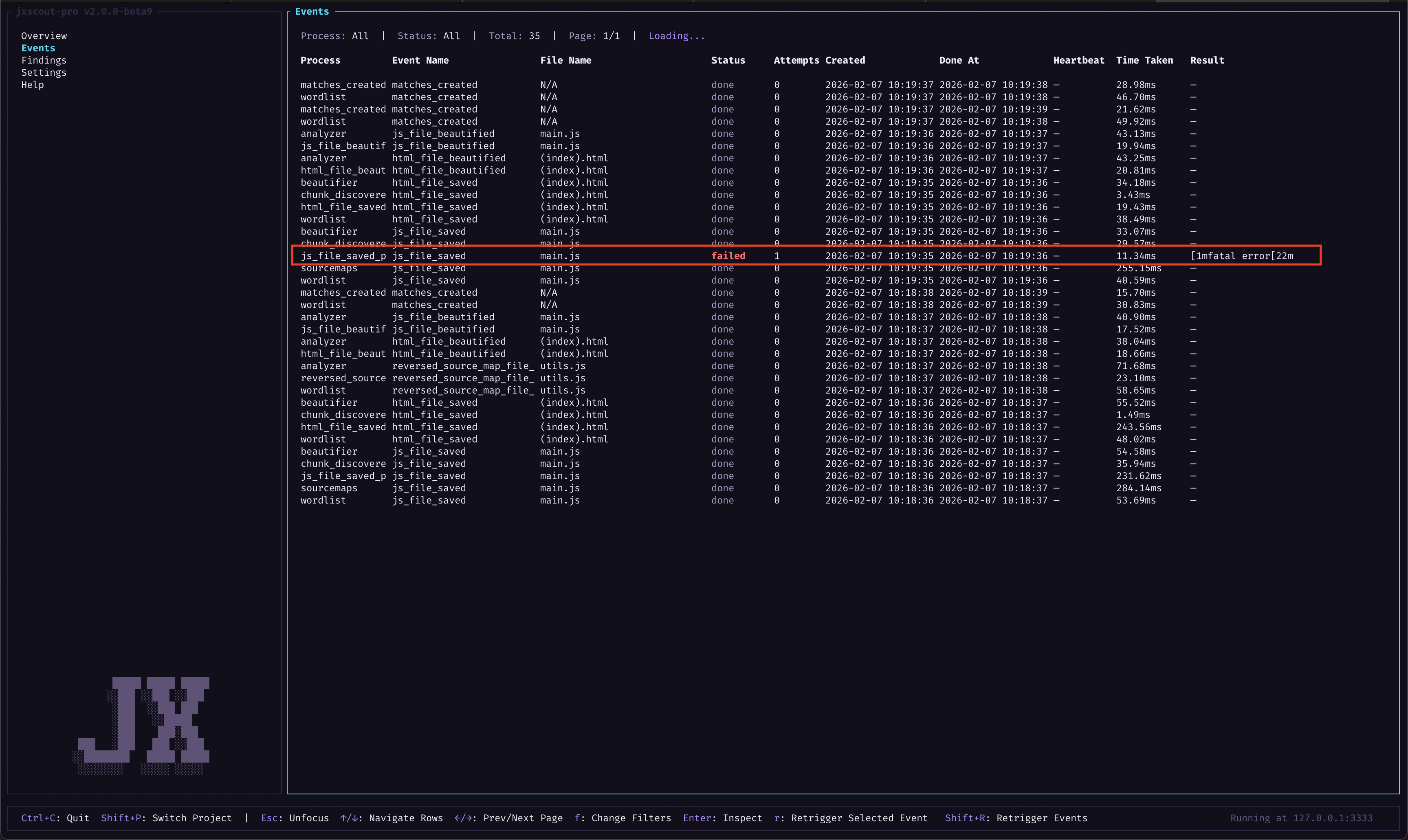
Task: Click the '[1mfatal error[22m' result text
Action: (x=1242, y=256)
